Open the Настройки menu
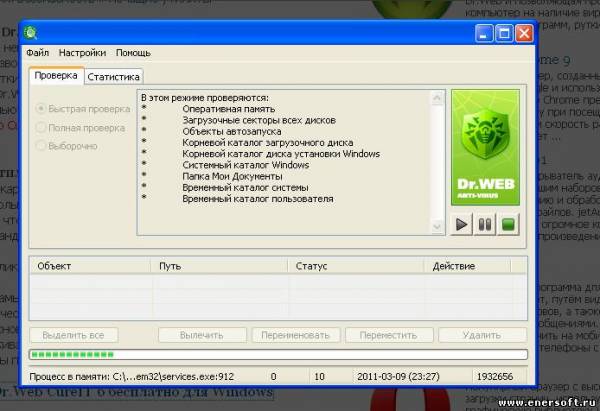The height and width of the screenshot is (411, 600). pos(82,53)
